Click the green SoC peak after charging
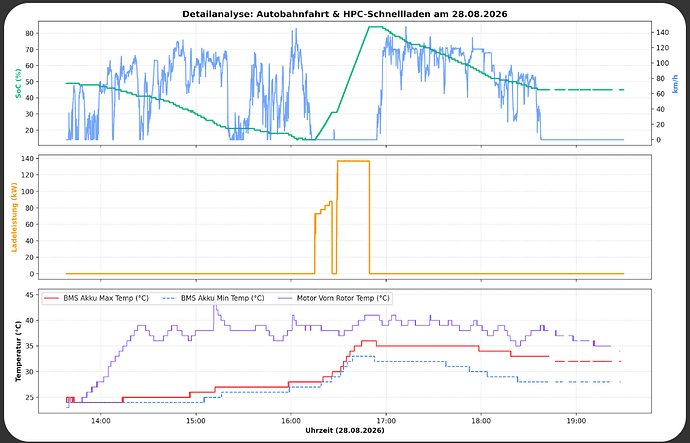This screenshot has width=690, height=443. coord(375,27)
